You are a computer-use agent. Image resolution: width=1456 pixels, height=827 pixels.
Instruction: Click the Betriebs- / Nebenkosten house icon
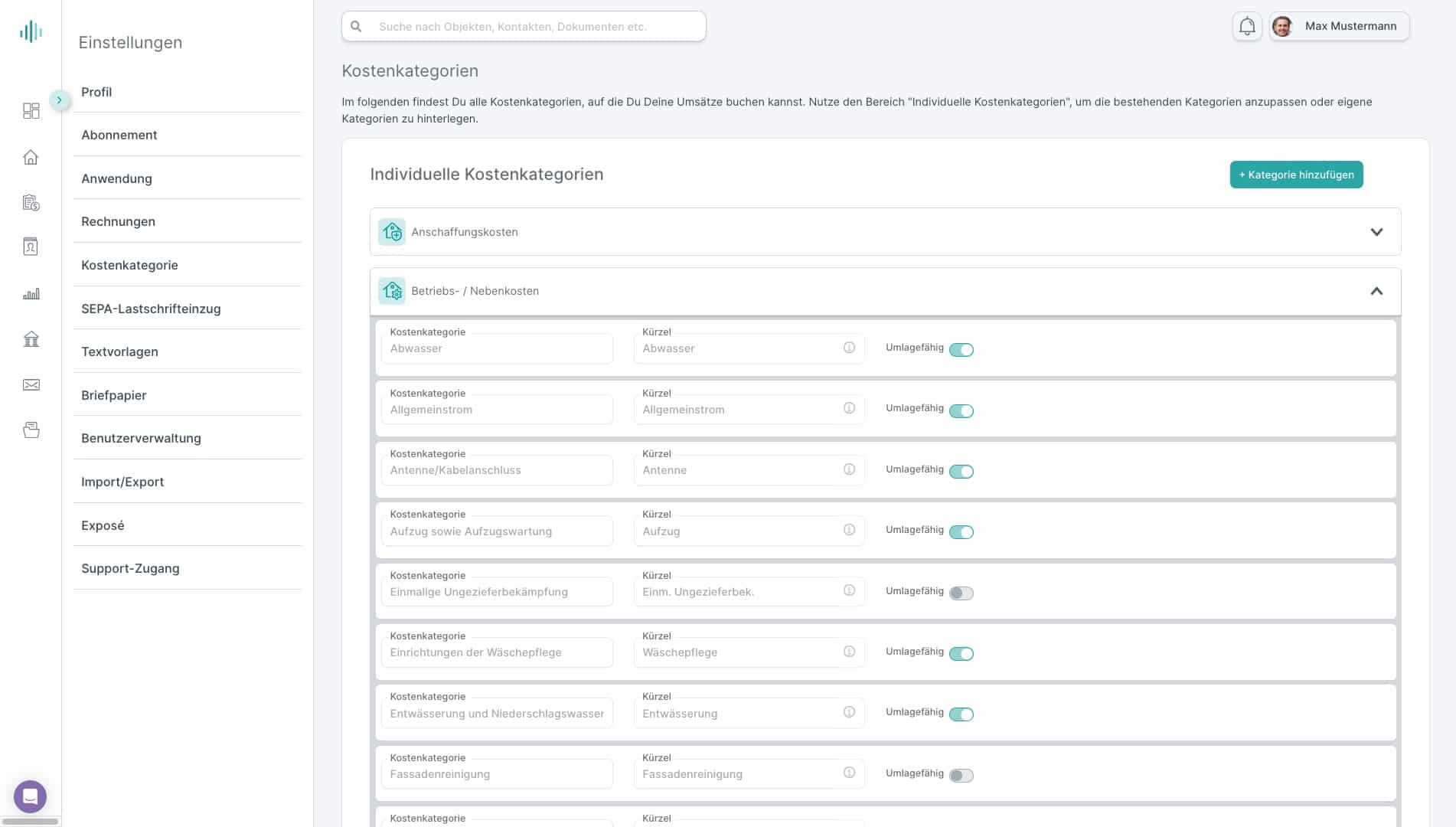coord(392,291)
